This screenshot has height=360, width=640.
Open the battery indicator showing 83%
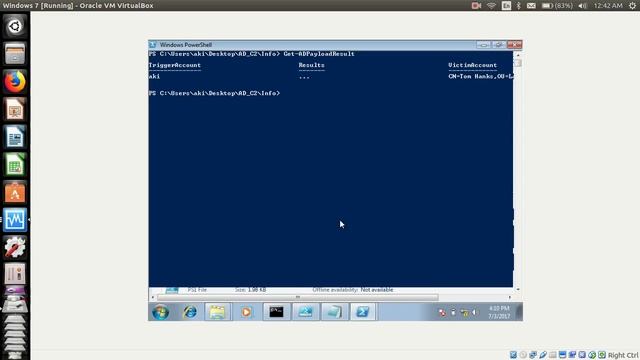(557, 6)
